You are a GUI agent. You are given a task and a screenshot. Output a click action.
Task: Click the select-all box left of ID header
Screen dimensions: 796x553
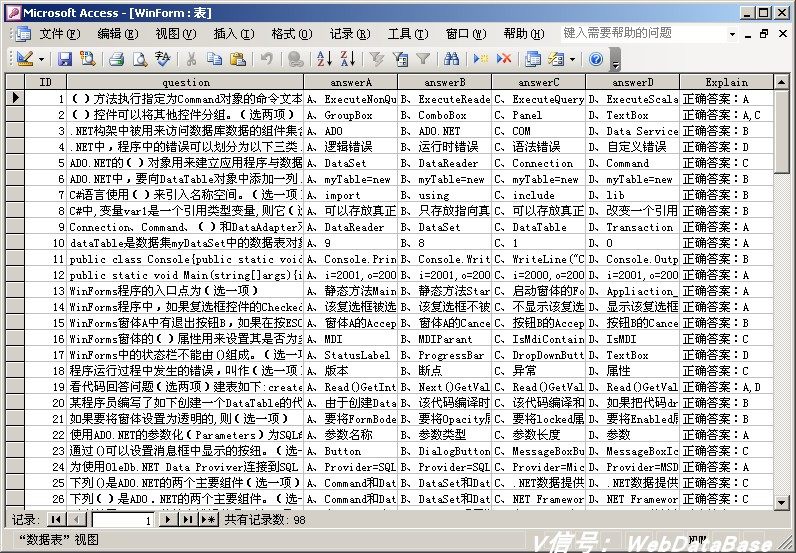[x=15, y=82]
